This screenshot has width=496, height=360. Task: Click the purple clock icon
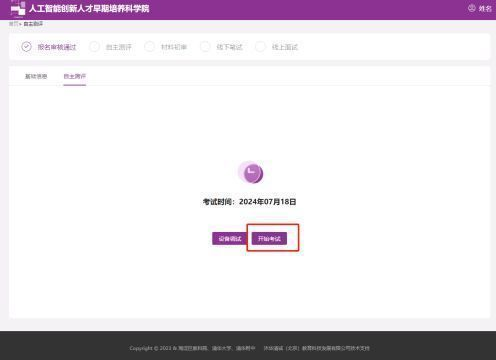[251, 172]
